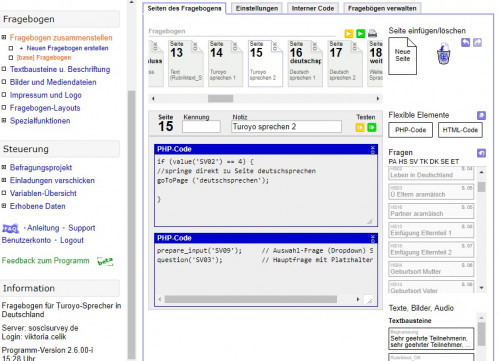Click the scissors icon on Seite 17
Screen dimensions: 500x361
355,46
